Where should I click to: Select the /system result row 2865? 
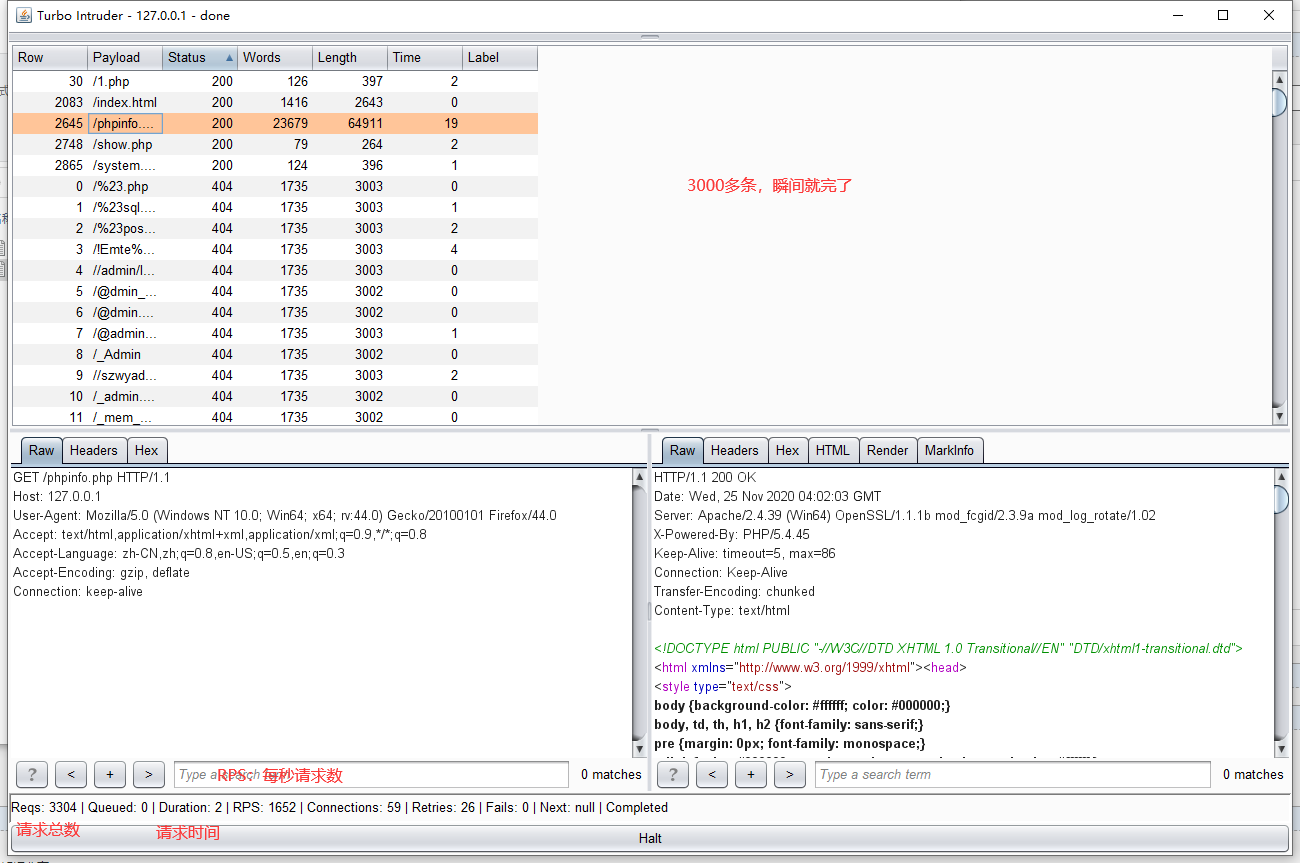[x=275, y=165]
